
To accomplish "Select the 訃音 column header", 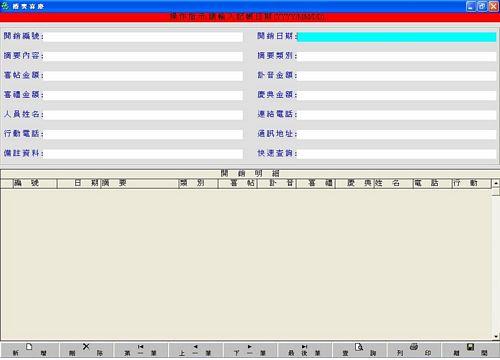I will [277, 183].
